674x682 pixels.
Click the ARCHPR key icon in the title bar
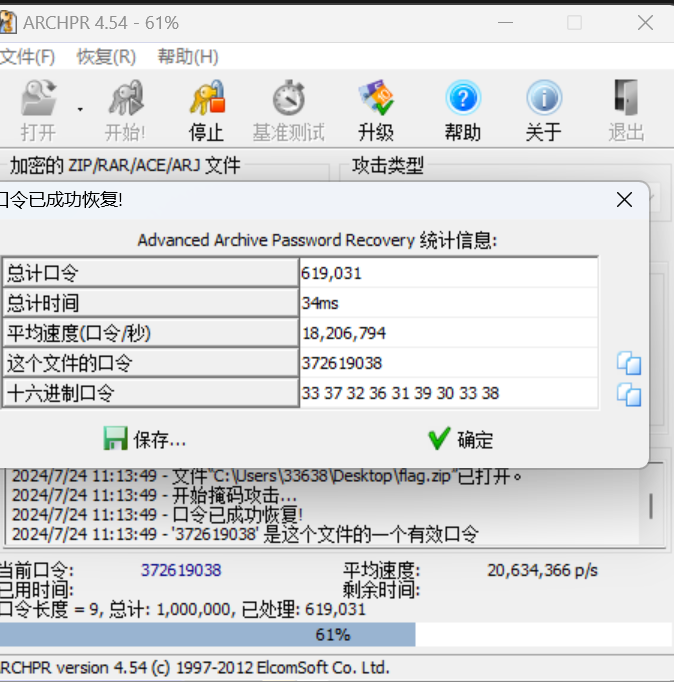[8, 23]
